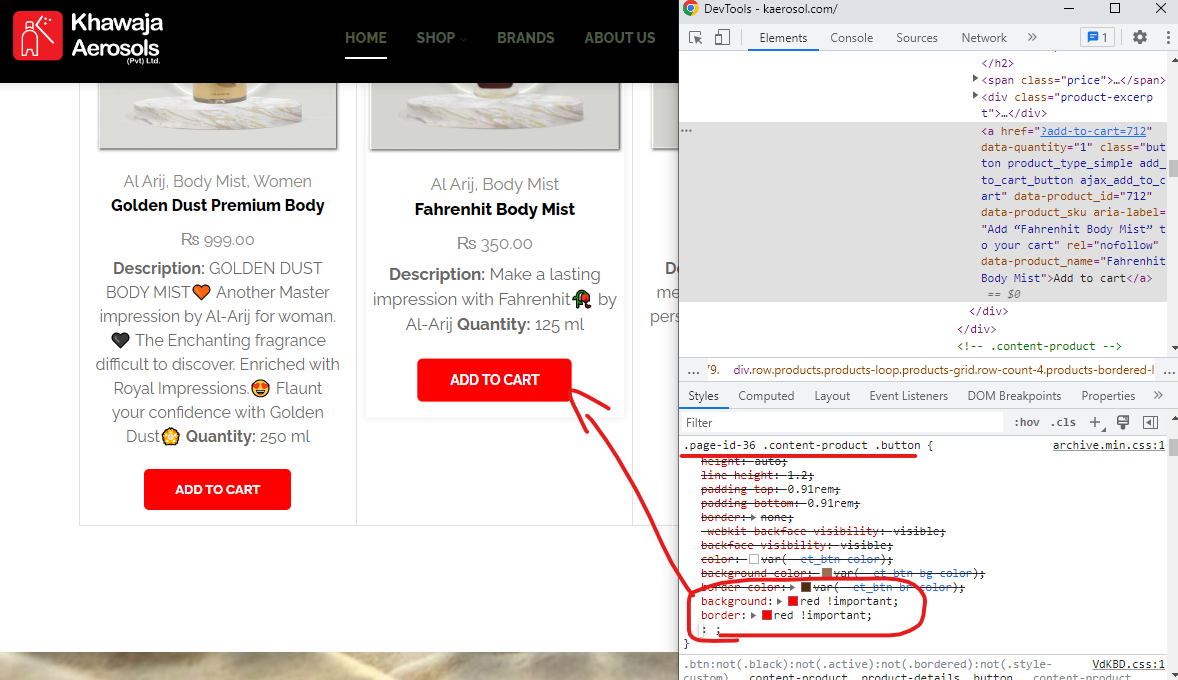The height and width of the screenshot is (680, 1178).
Task: Focus the Styles Filter input
Action: click(x=843, y=423)
